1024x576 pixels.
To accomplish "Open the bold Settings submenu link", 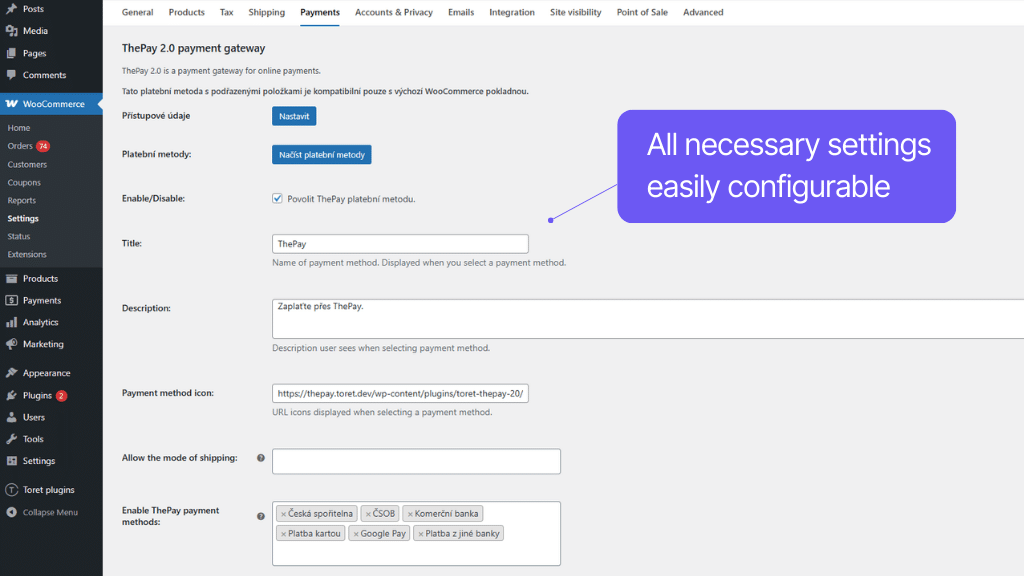I will [23, 219].
